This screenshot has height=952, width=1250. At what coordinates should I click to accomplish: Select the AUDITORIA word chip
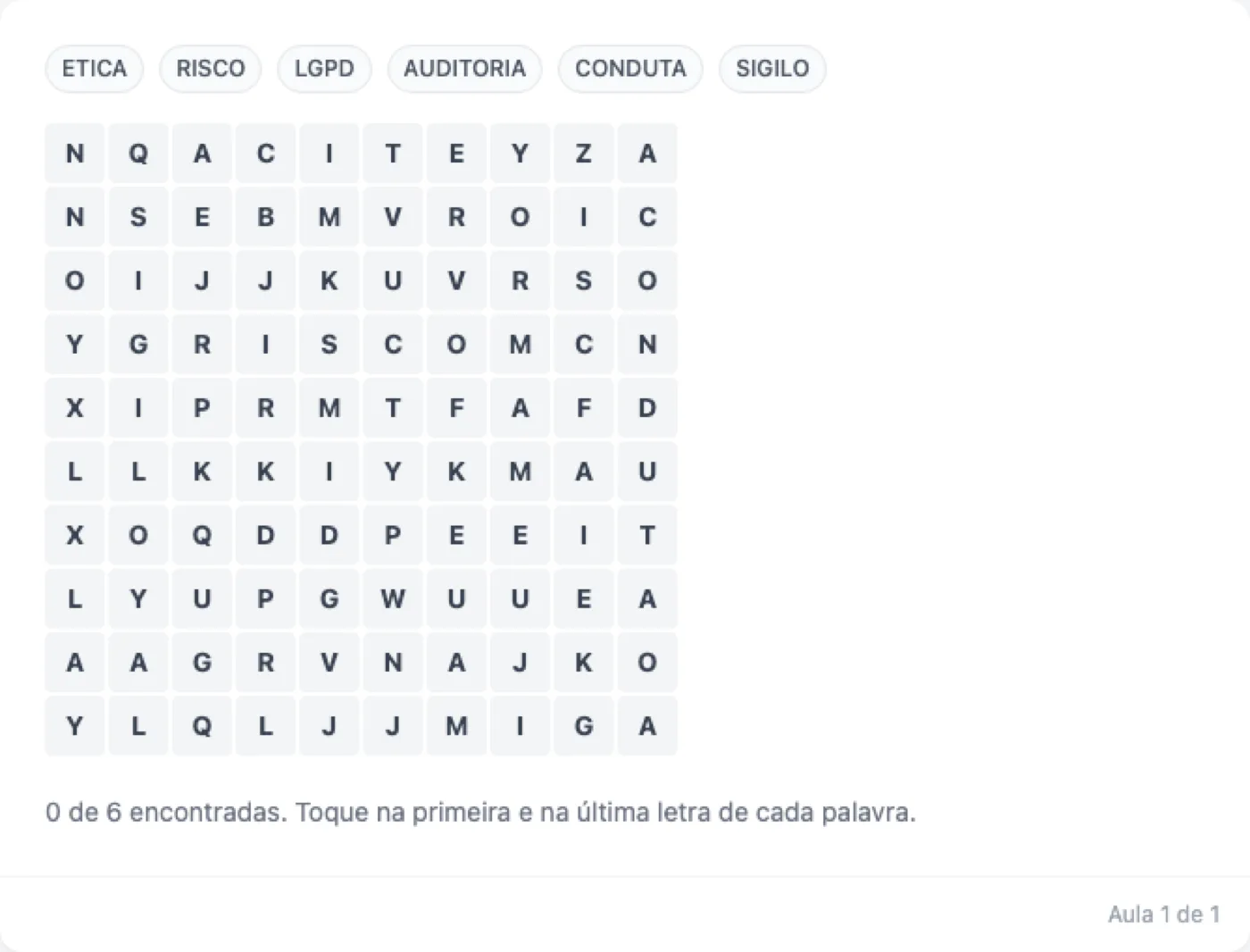pos(464,69)
